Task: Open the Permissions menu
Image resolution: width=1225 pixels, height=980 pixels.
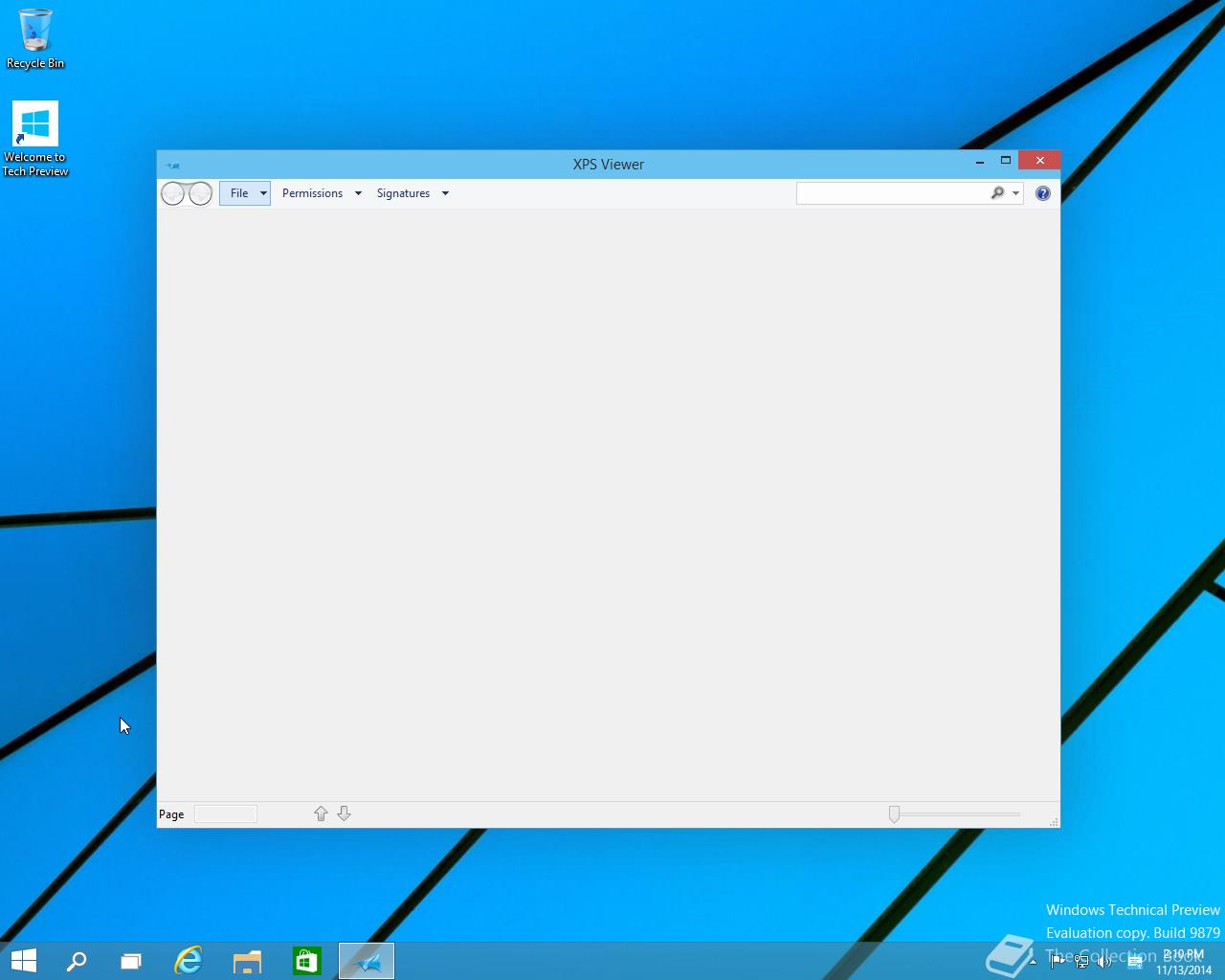Action: tap(312, 193)
